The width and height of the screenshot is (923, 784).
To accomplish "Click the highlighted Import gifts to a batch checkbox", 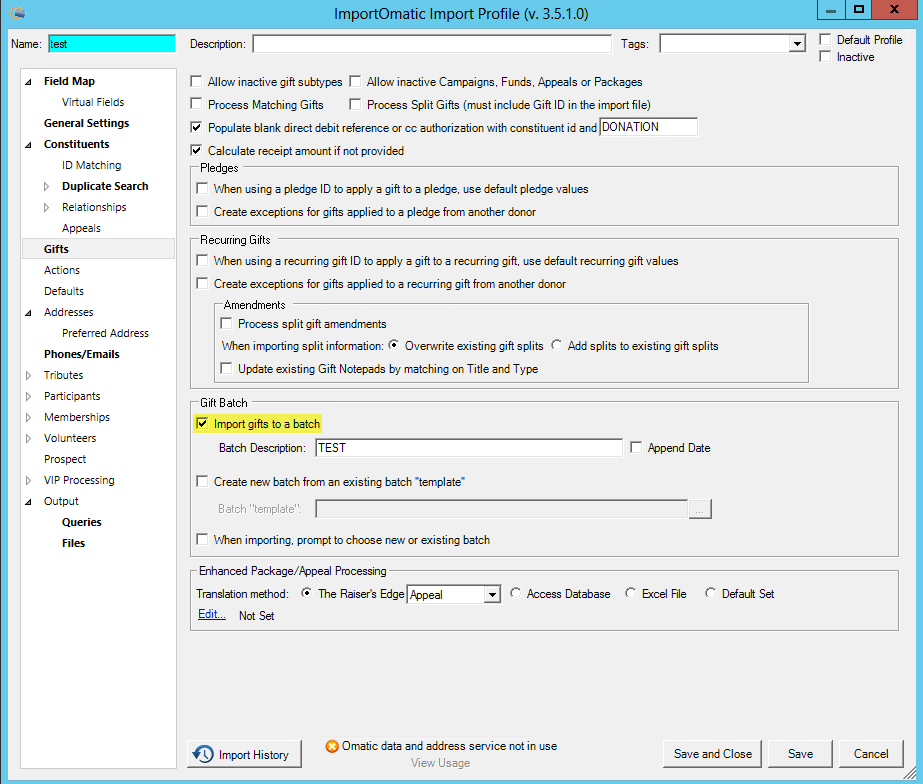I will tap(202, 423).
